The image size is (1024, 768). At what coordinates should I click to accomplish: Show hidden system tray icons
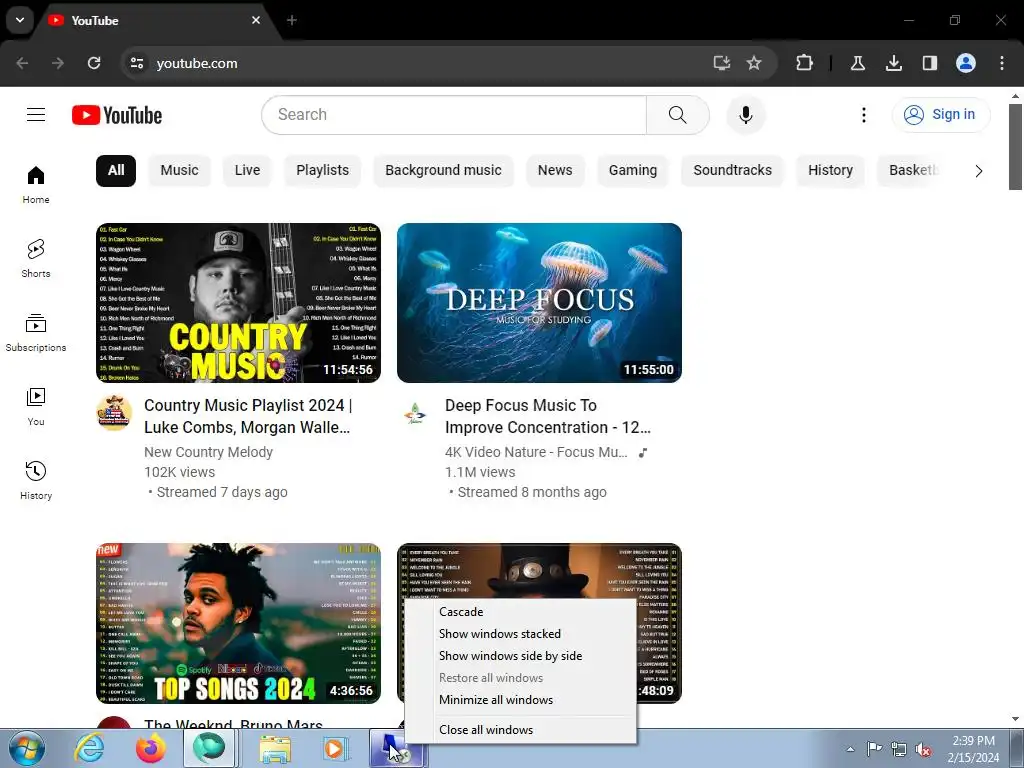pos(850,749)
